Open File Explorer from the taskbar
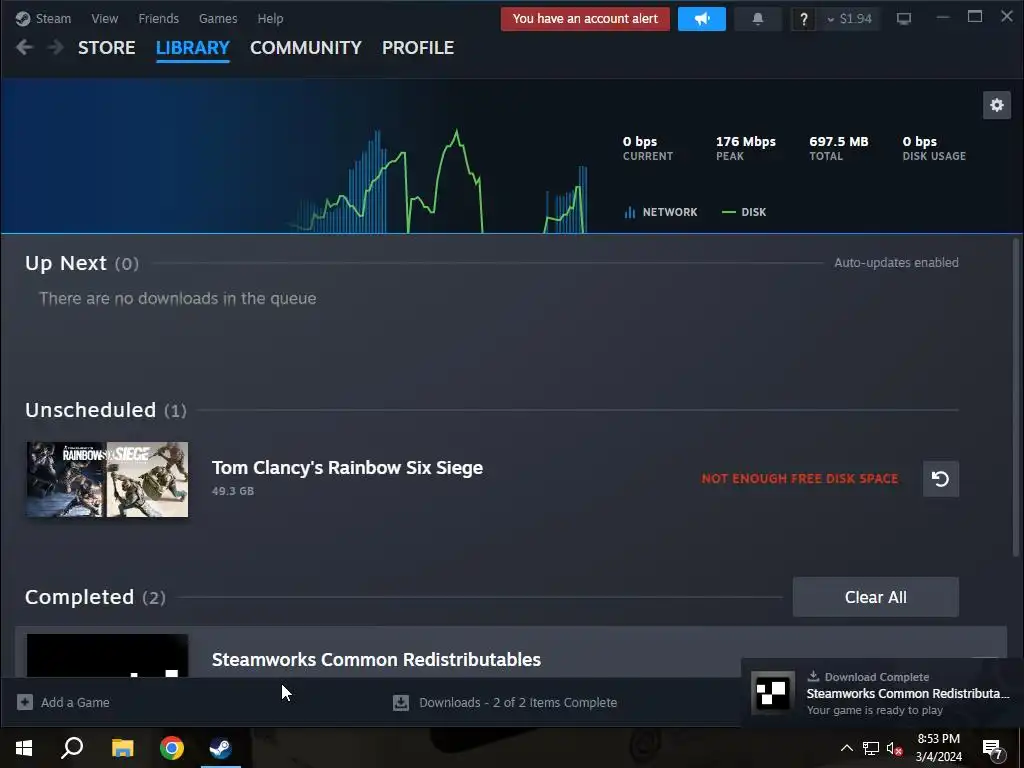The width and height of the screenshot is (1024, 768). tap(122, 748)
